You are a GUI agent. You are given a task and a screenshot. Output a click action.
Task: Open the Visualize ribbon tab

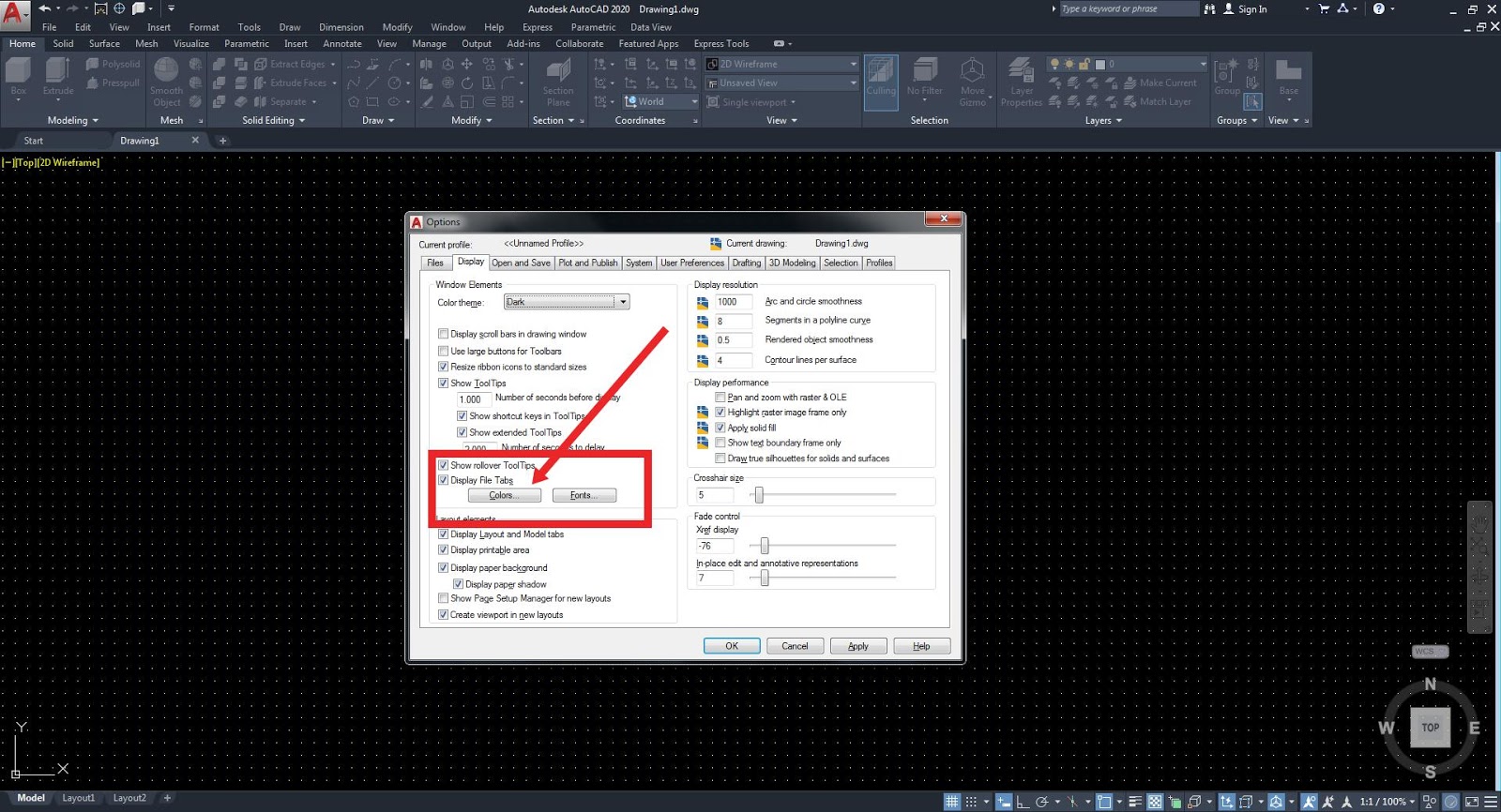pyautogui.click(x=191, y=43)
